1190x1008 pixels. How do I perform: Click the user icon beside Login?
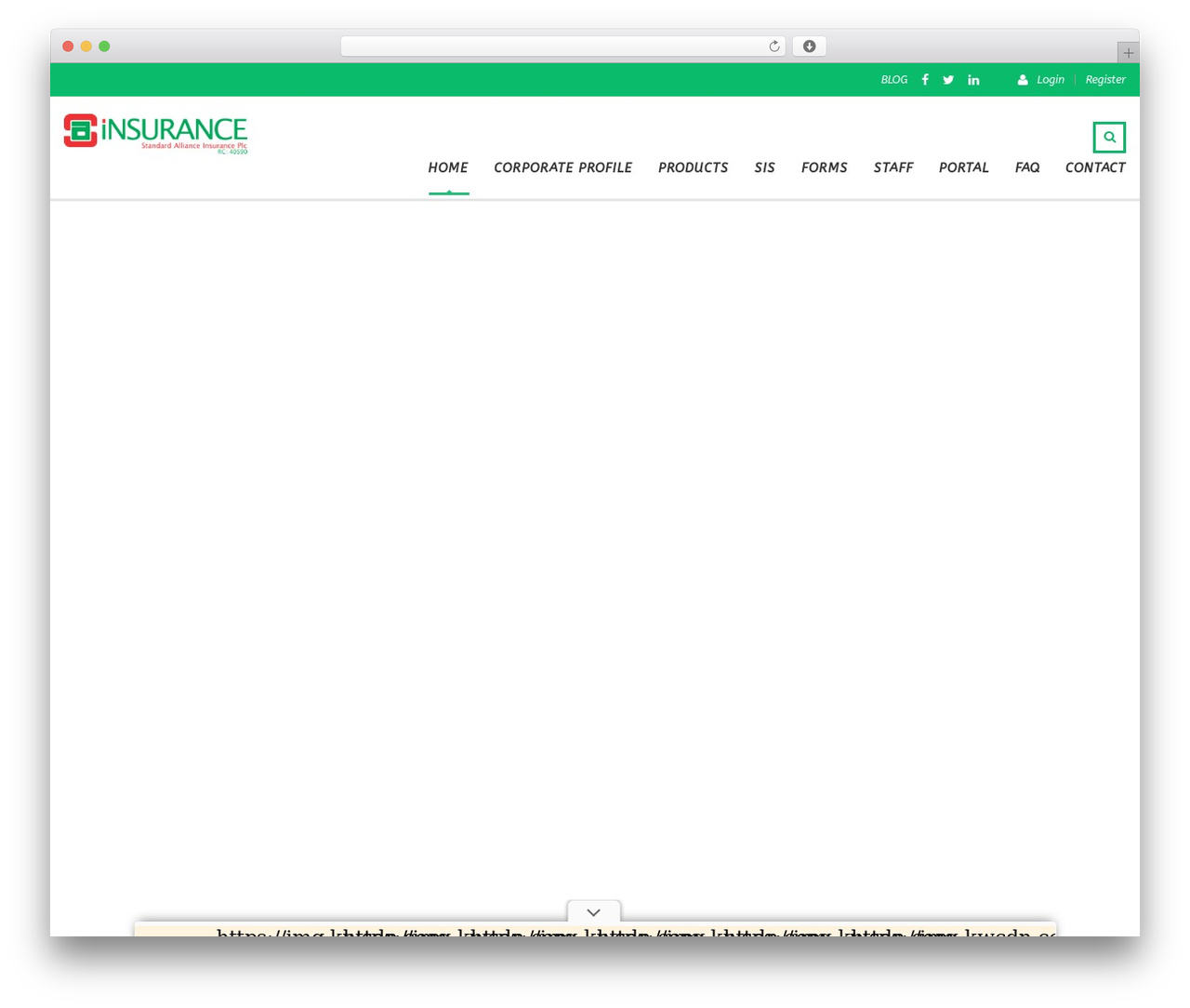point(1023,80)
